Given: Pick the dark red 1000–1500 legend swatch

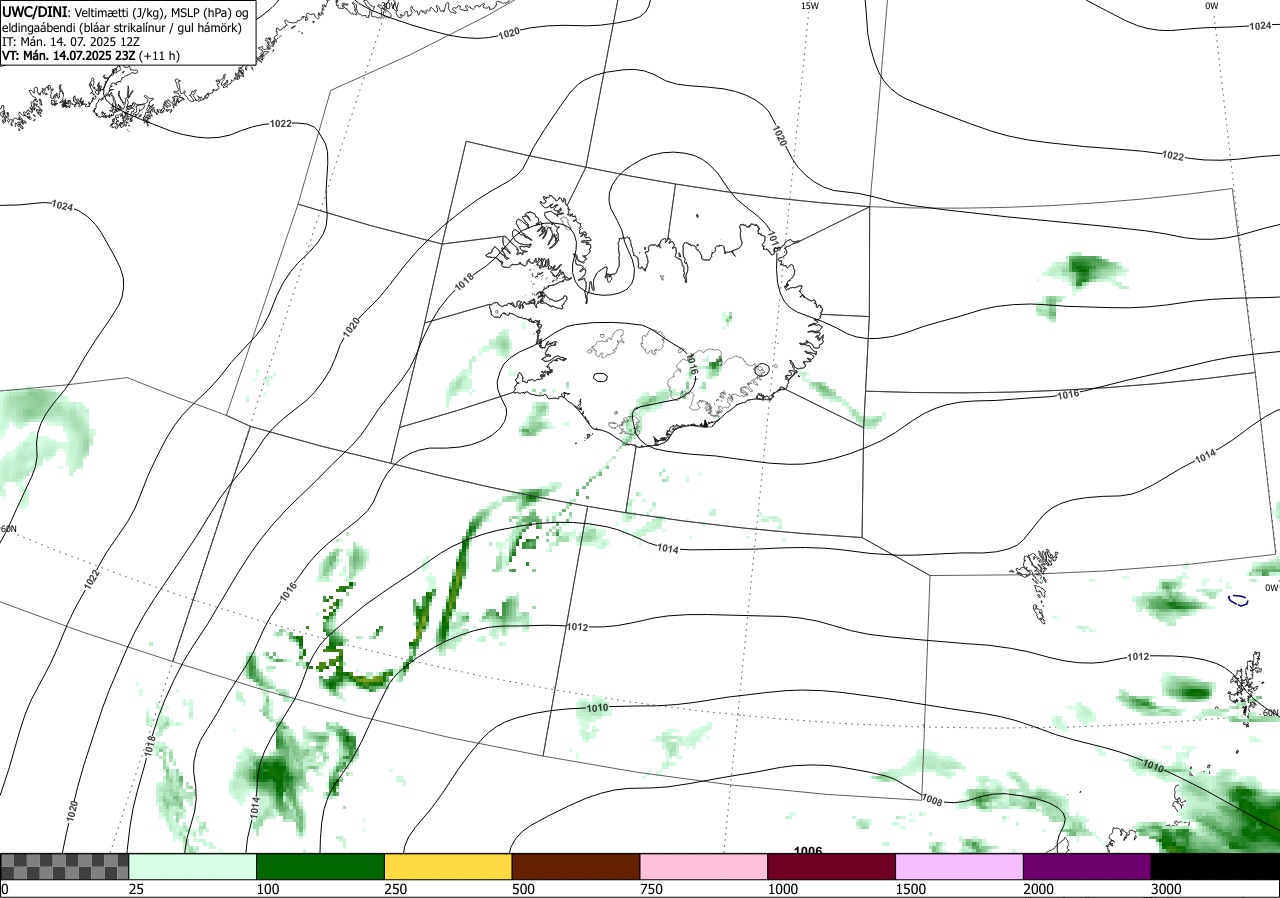Looking at the screenshot, I should coord(832,866).
